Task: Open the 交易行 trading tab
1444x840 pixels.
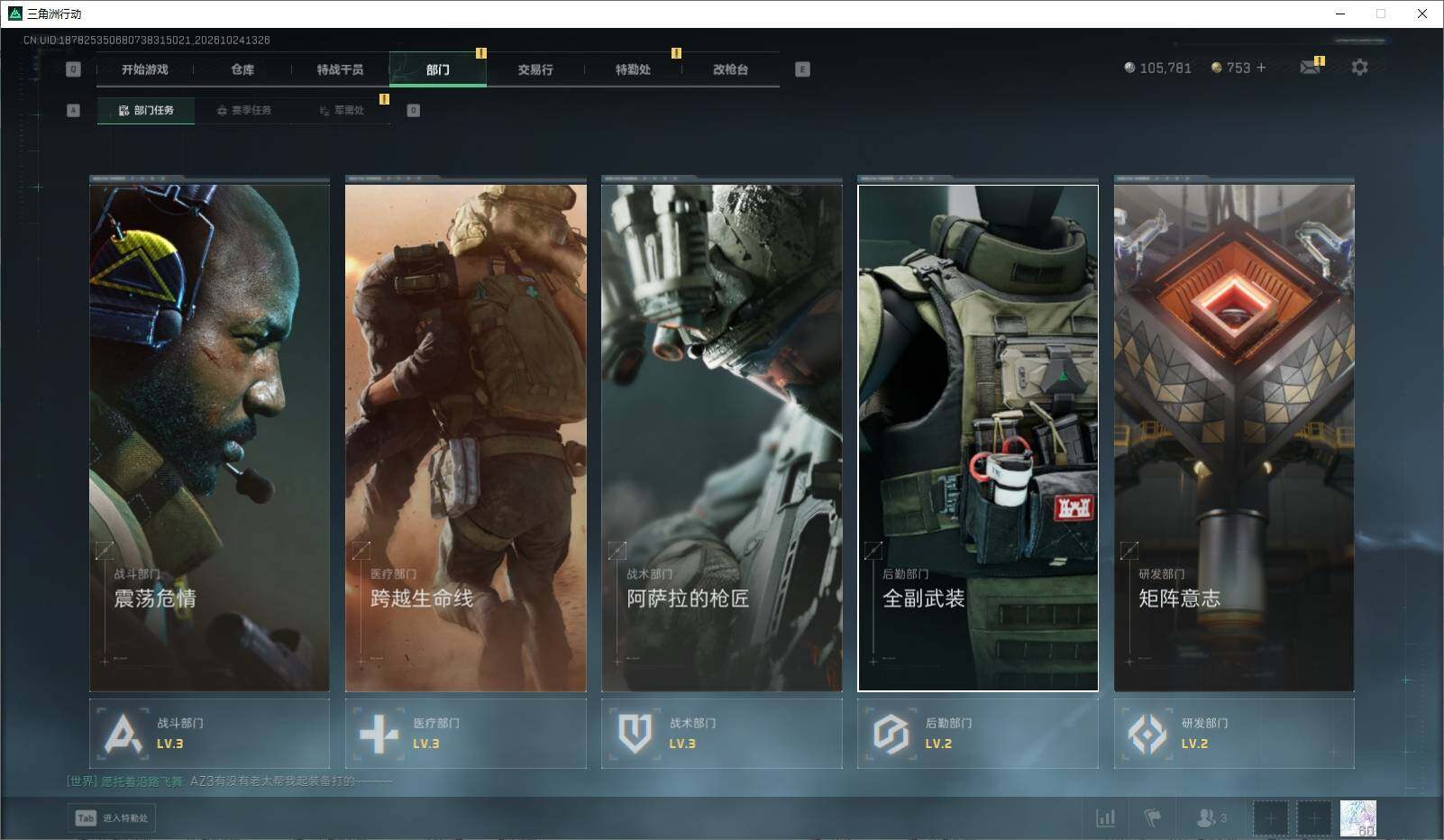Action: 535,69
